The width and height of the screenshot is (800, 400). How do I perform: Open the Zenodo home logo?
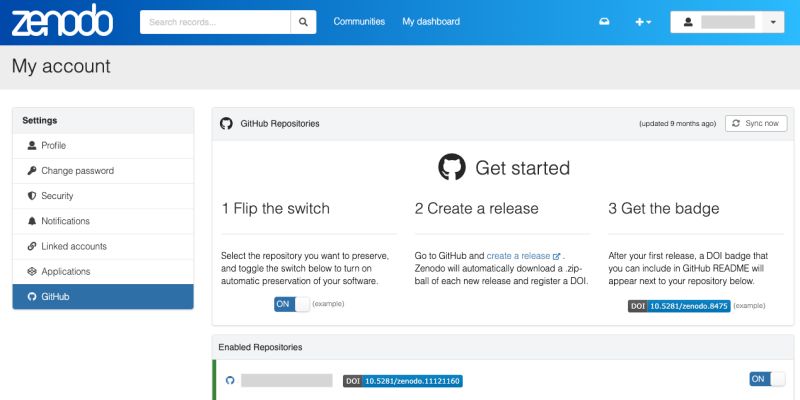(x=62, y=21)
